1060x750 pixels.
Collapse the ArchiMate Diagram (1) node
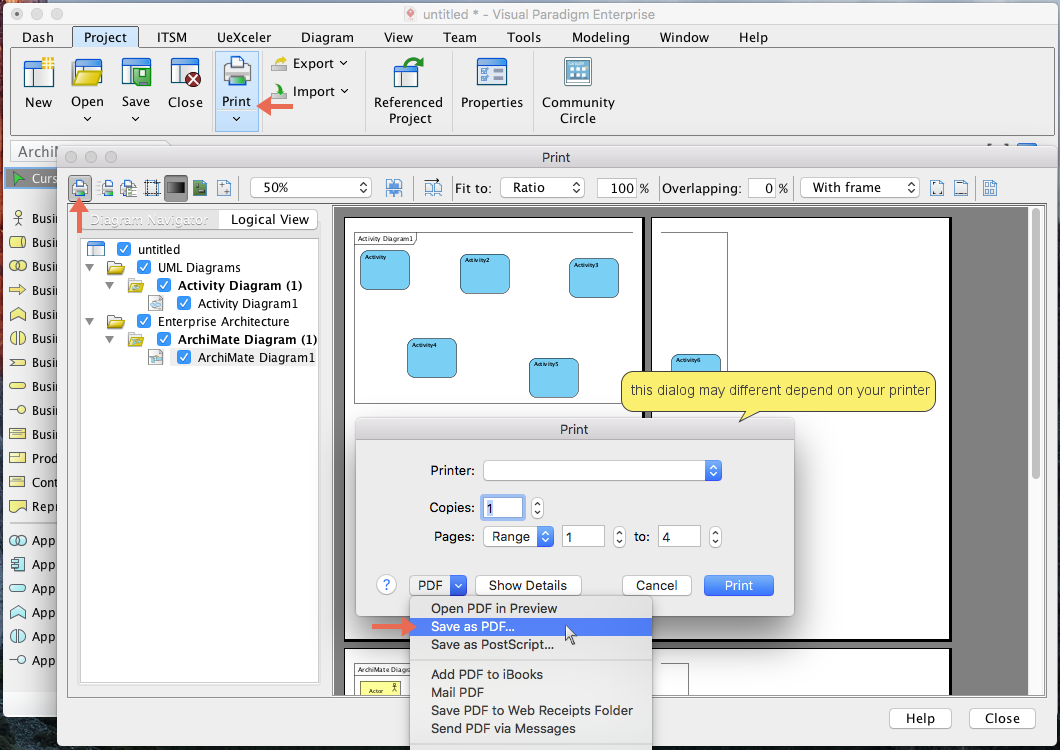point(110,339)
